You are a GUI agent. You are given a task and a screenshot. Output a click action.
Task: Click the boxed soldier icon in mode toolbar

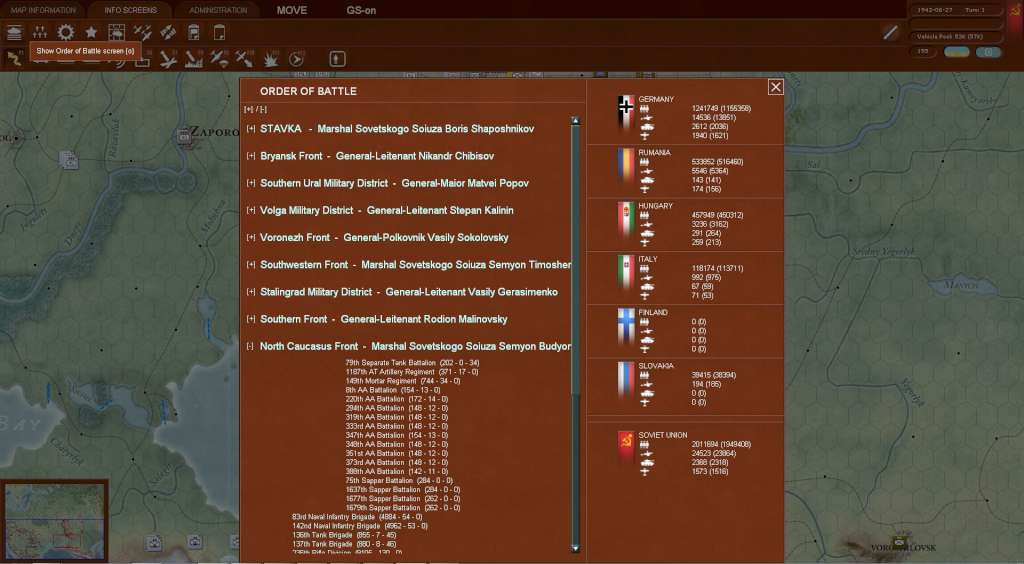(337, 59)
